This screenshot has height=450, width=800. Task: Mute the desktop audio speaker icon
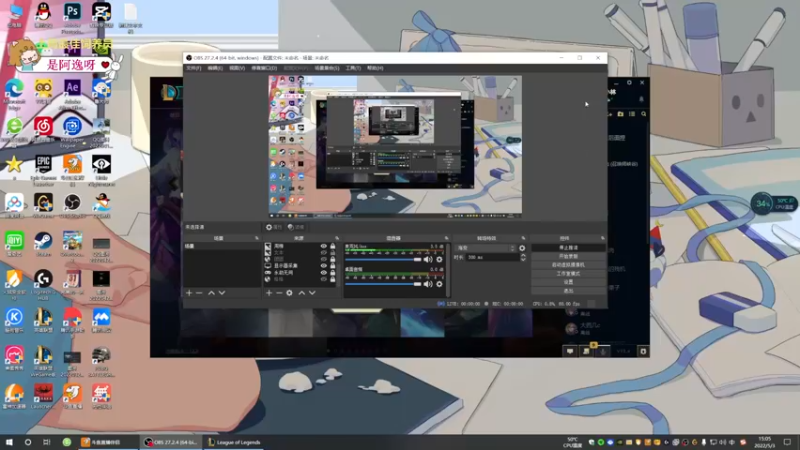(428, 284)
